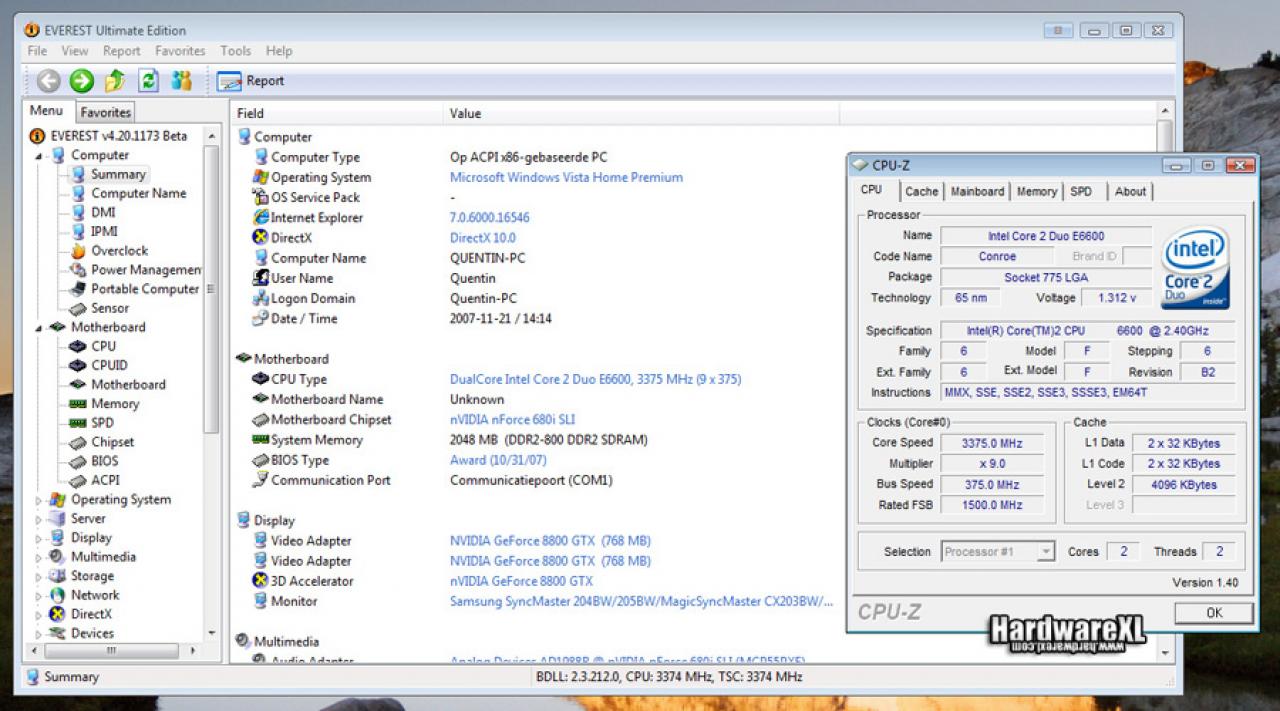Click the Value column header
The image size is (1280, 711).
point(640,113)
